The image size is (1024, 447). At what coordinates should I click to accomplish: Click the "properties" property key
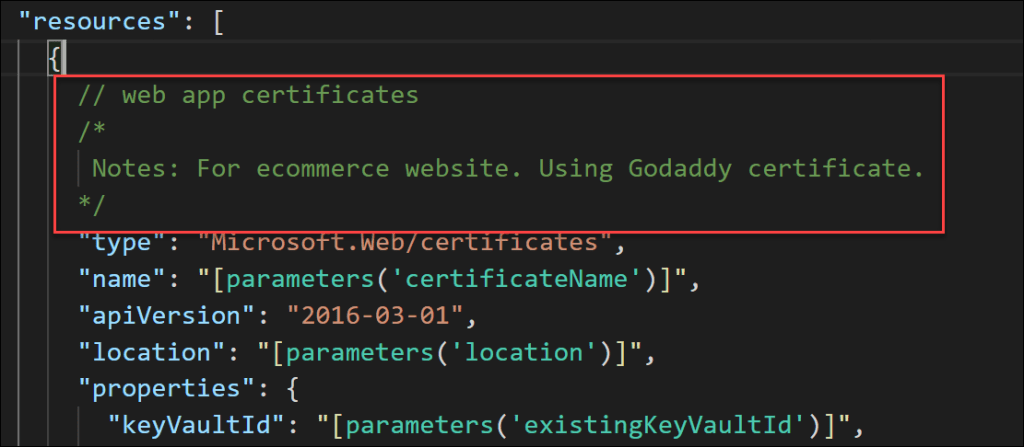coord(168,391)
